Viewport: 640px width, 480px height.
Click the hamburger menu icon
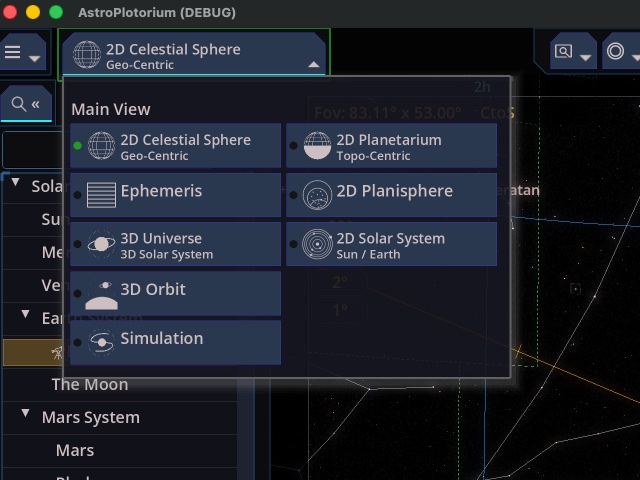coord(13,52)
